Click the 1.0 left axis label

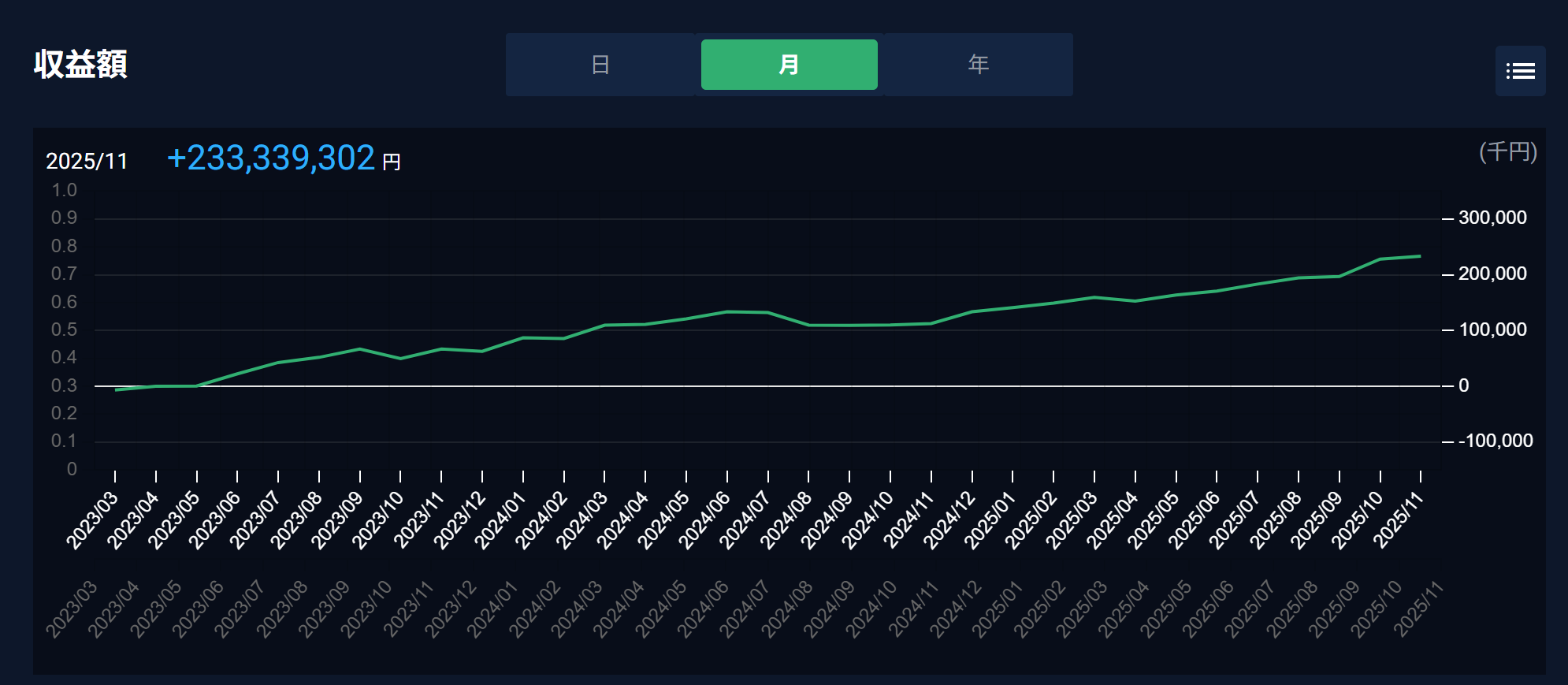64,190
